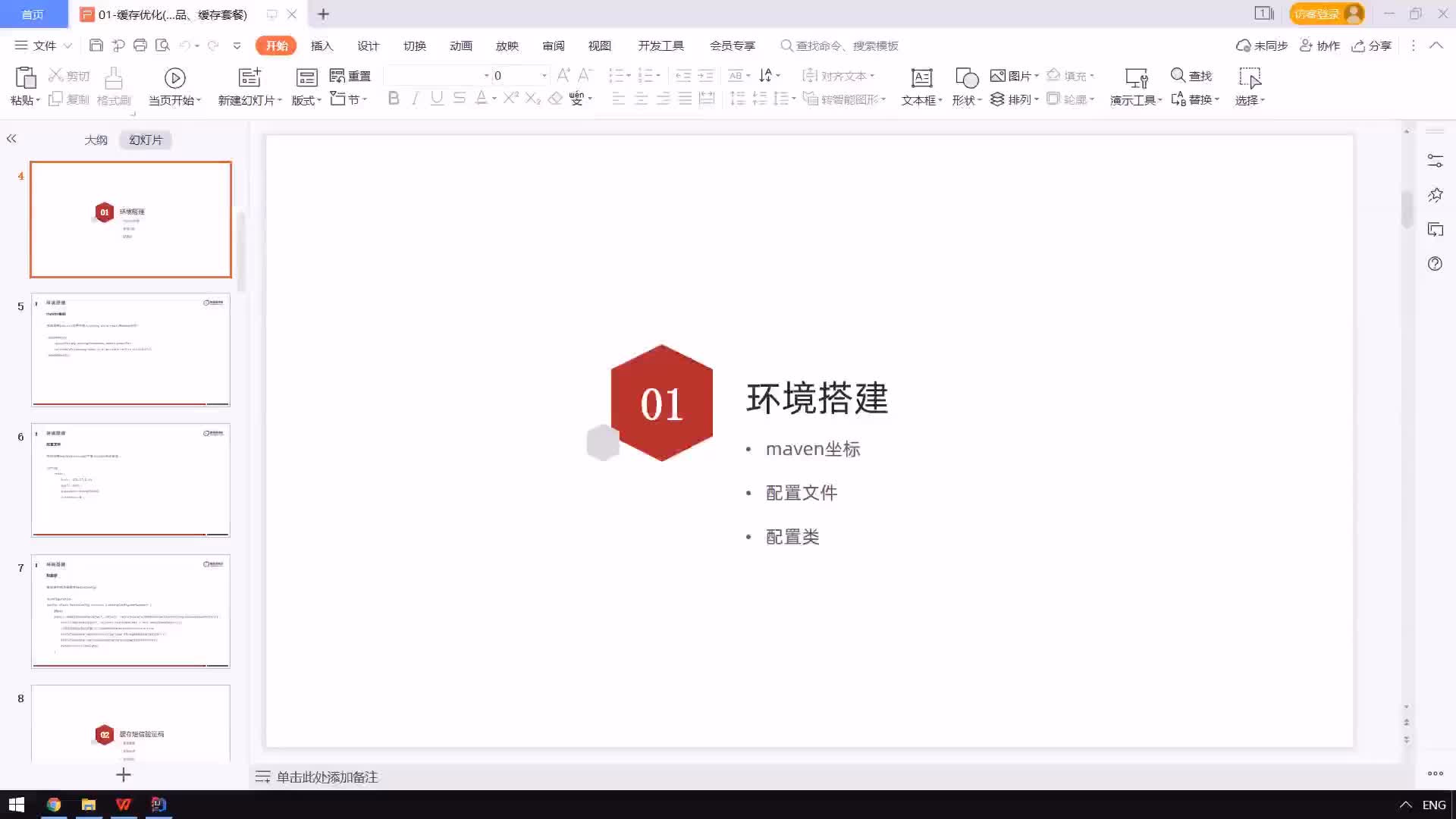The height and width of the screenshot is (819, 1456).
Task: Open the Transitions (切换) tab
Action: coord(414,45)
